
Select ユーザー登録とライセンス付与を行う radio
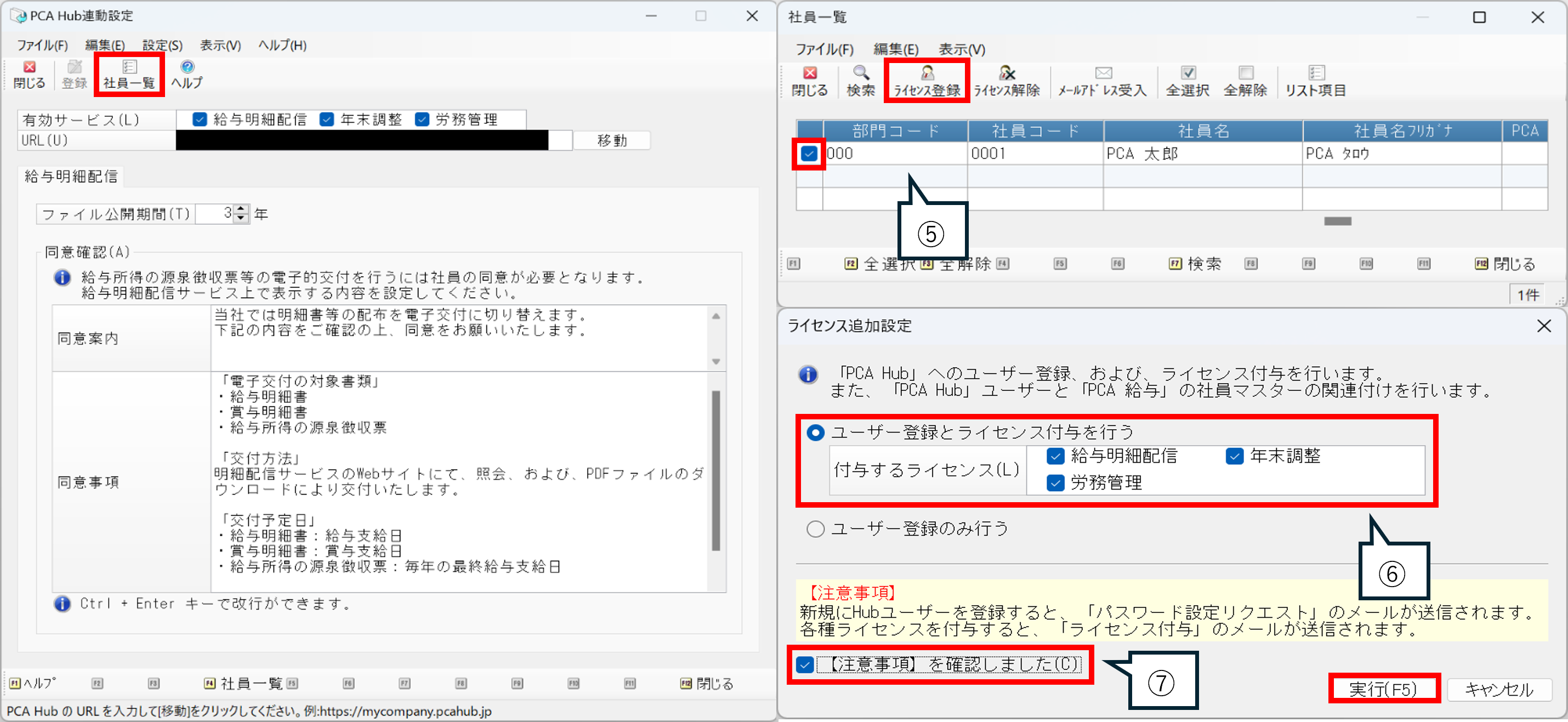(815, 432)
